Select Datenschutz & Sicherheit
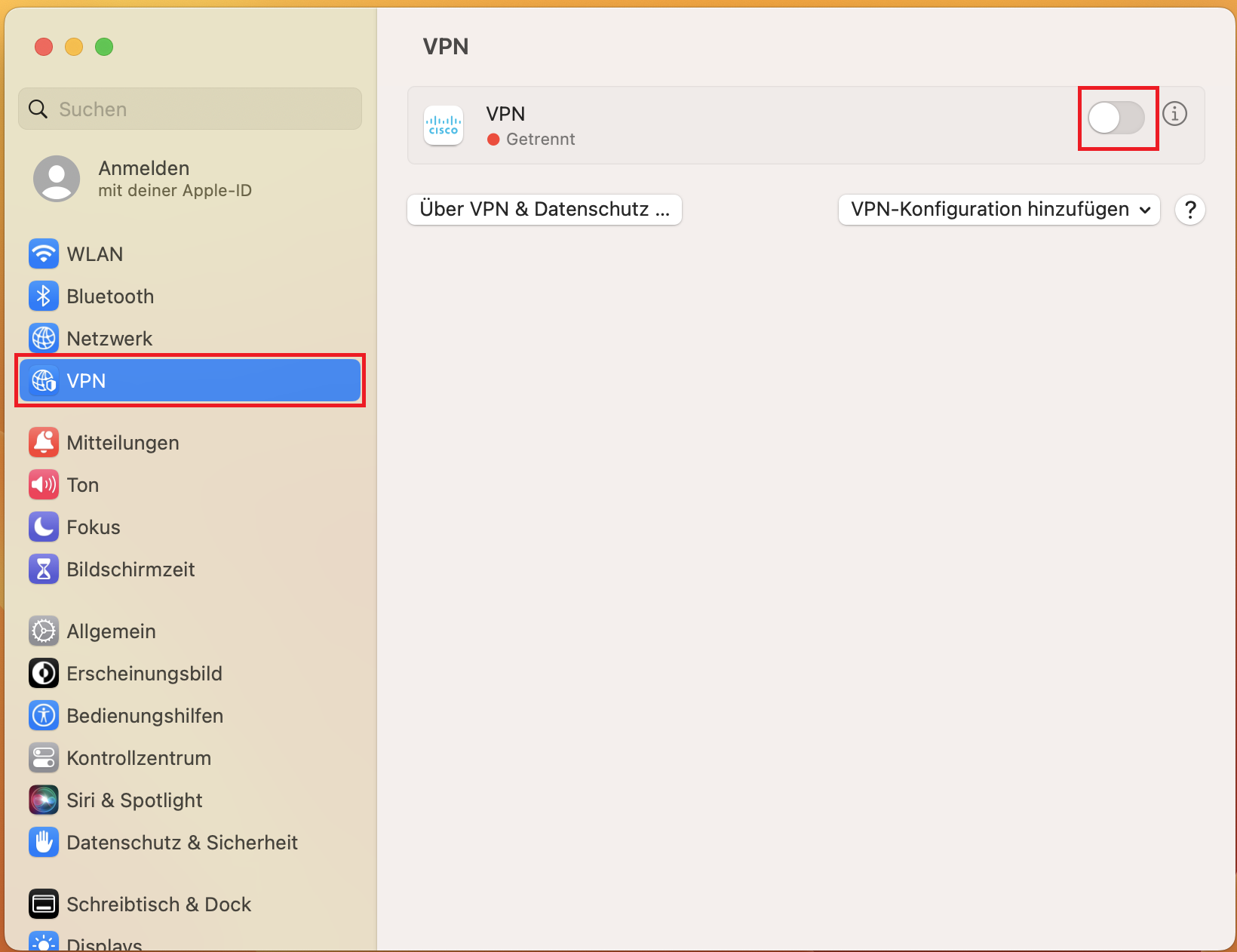Viewport: 1237px width, 952px height. pyautogui.click(x=182, y=843)
